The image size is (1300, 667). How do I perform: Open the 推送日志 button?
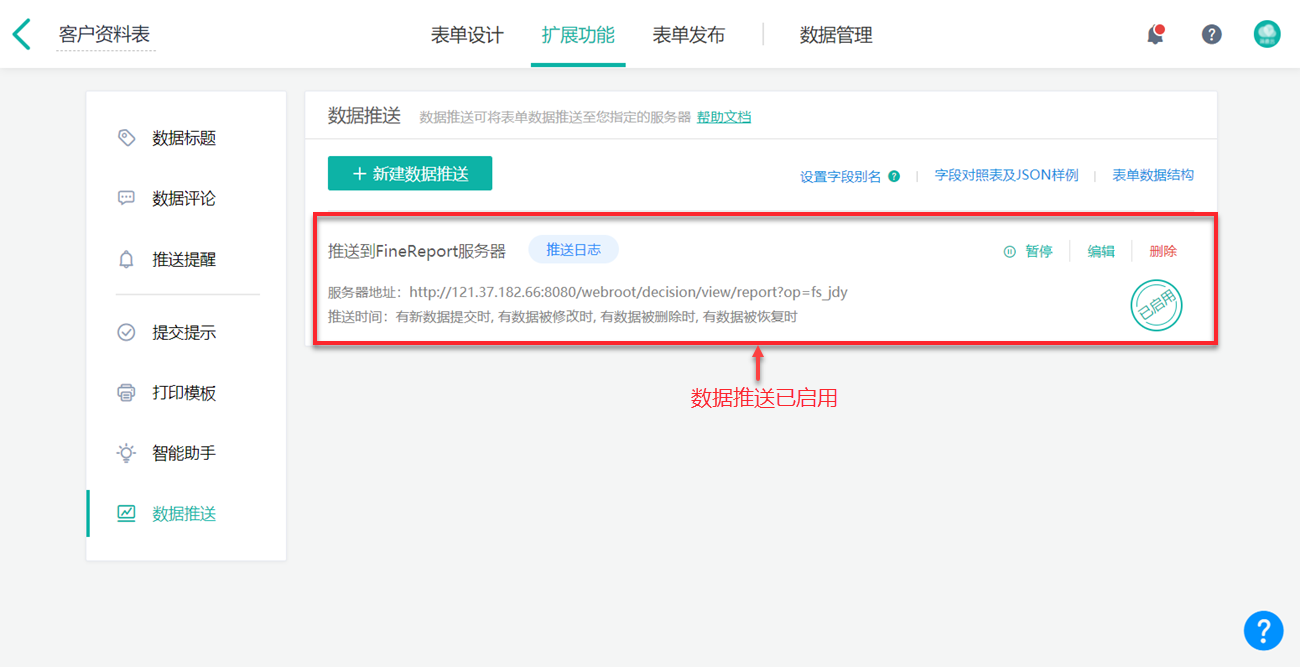[x=573, y=250]
